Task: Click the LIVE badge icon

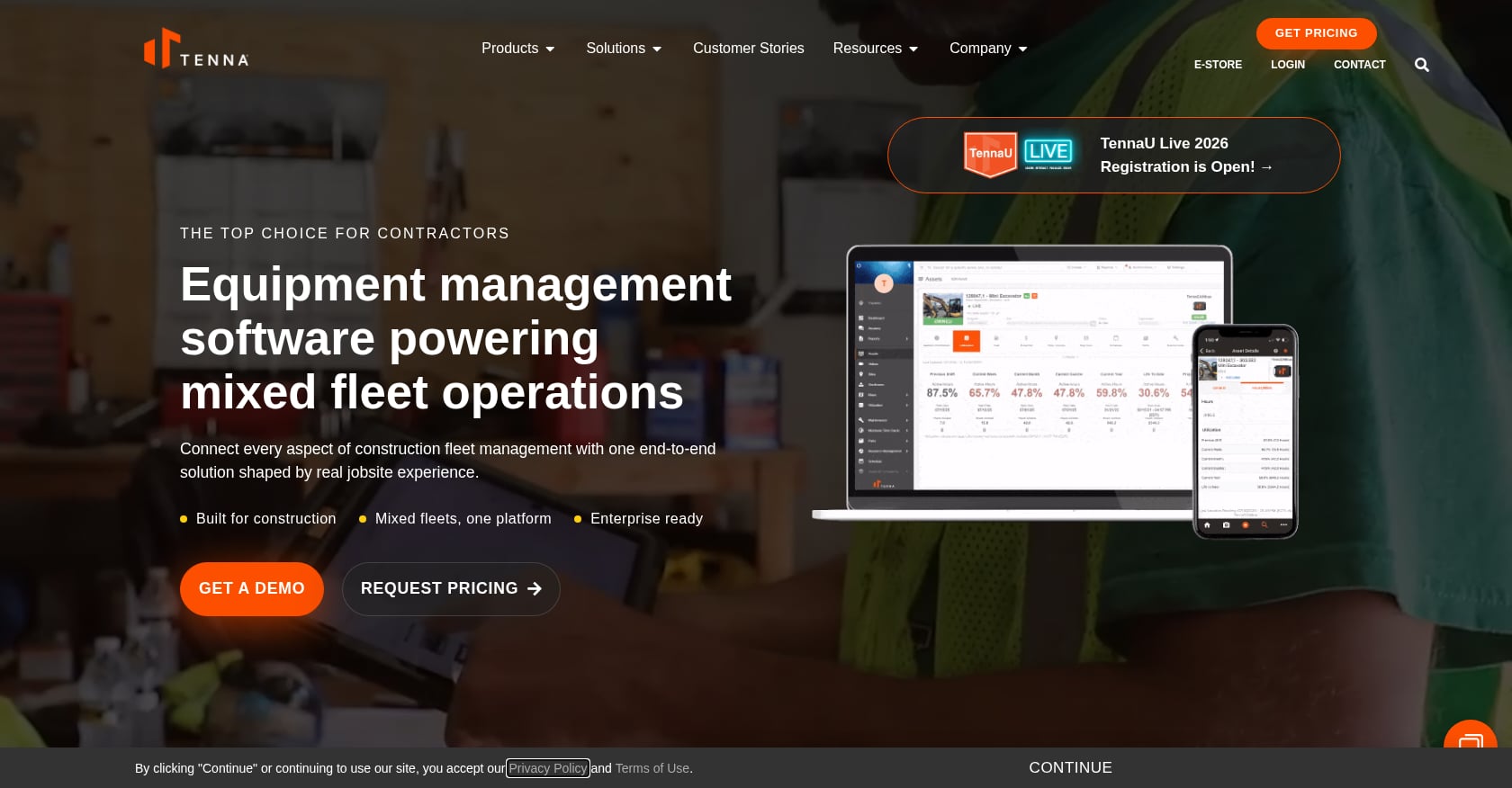Action: tap(1048, 153)
